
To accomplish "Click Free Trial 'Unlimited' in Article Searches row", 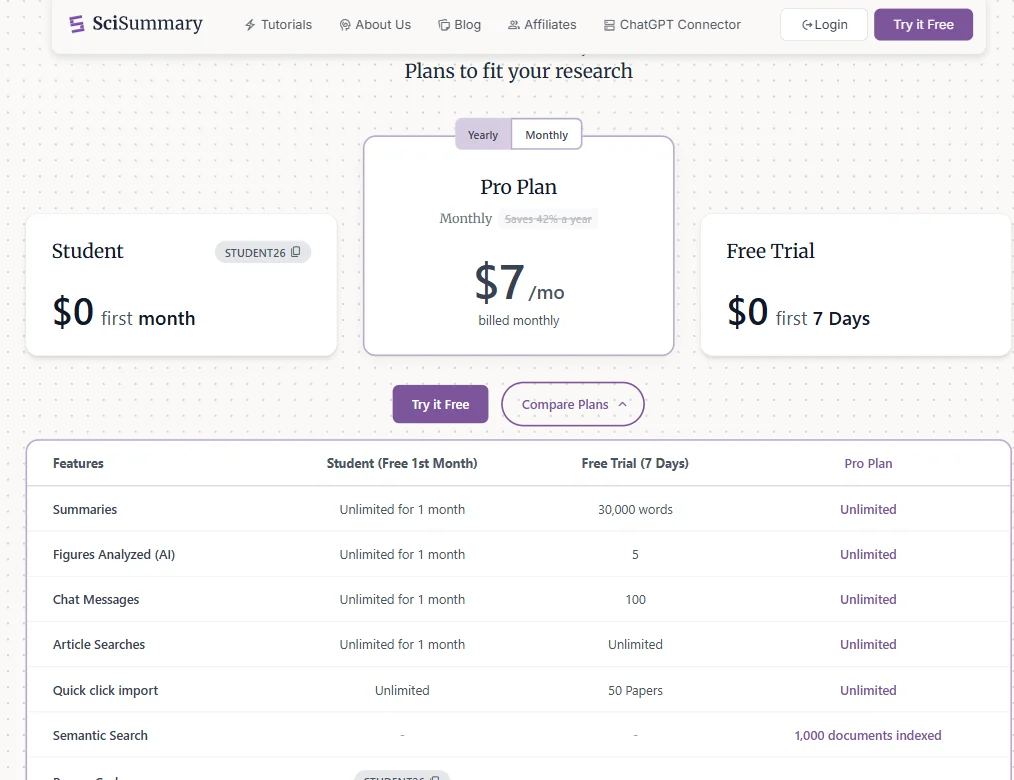I will [x=635, y=644].
